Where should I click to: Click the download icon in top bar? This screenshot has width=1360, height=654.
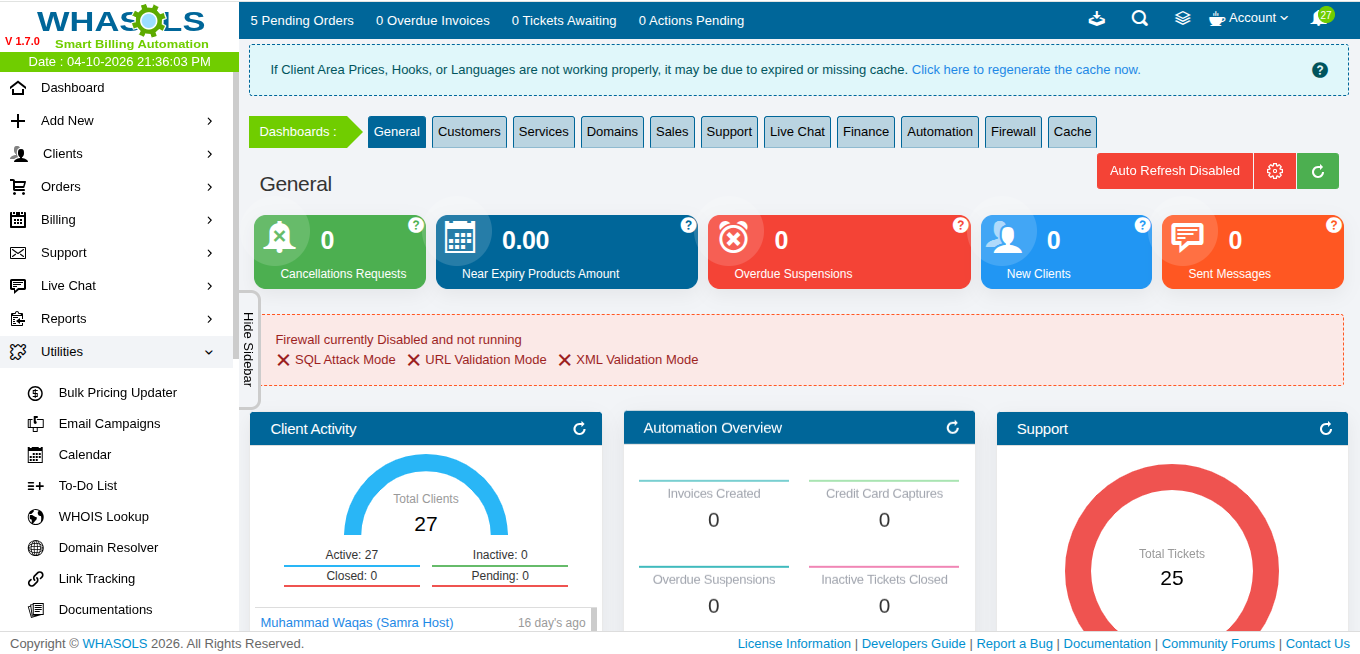tap(1097, 19)
